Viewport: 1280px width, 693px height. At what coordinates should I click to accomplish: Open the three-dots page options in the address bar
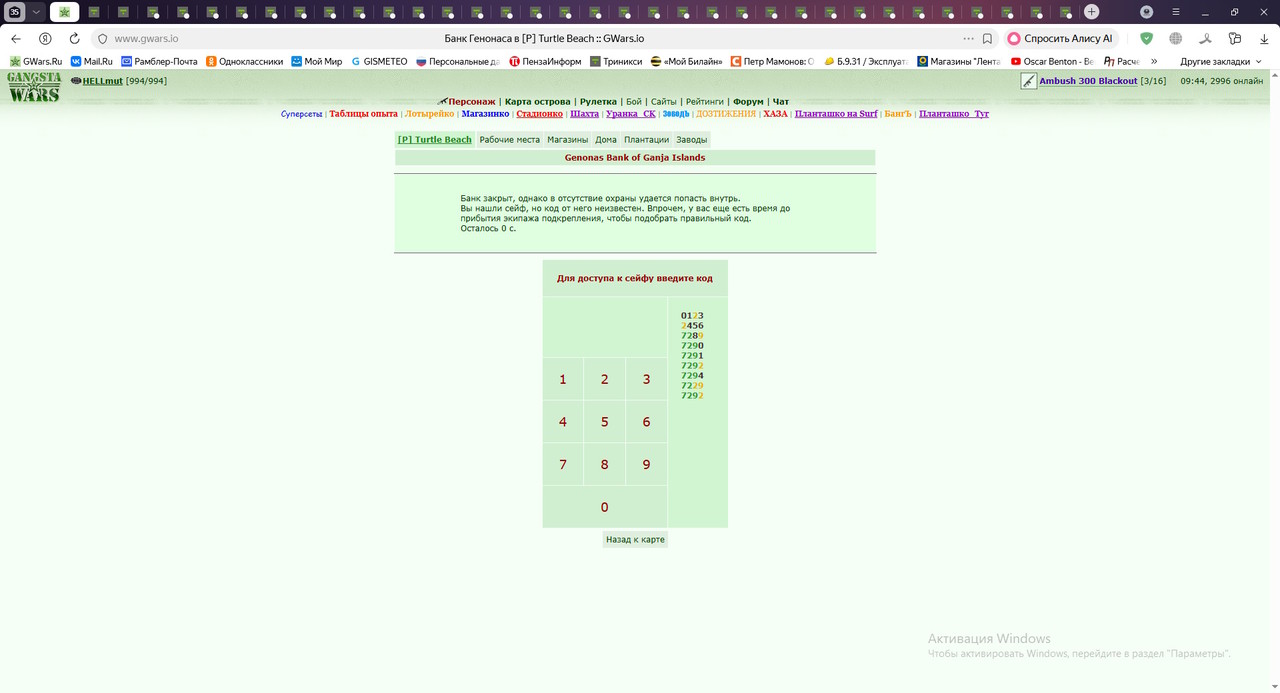pyautogui.click(x=968, y=38)
